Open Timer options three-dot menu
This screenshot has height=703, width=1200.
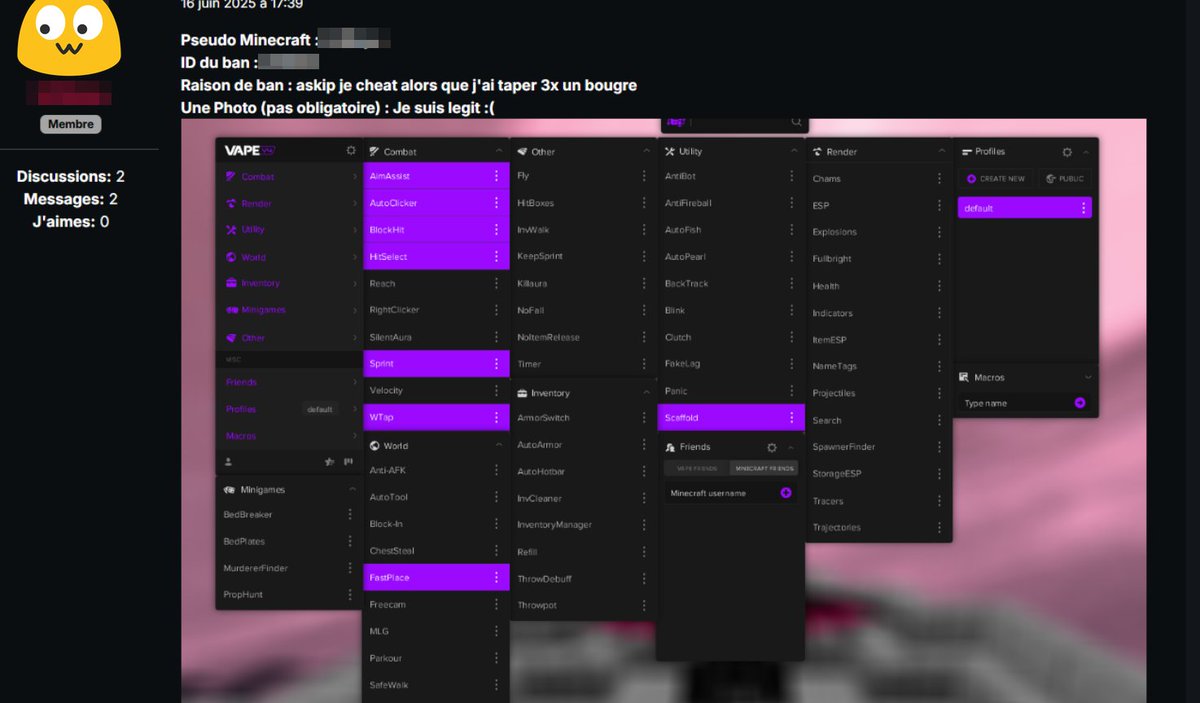point(644,364)
